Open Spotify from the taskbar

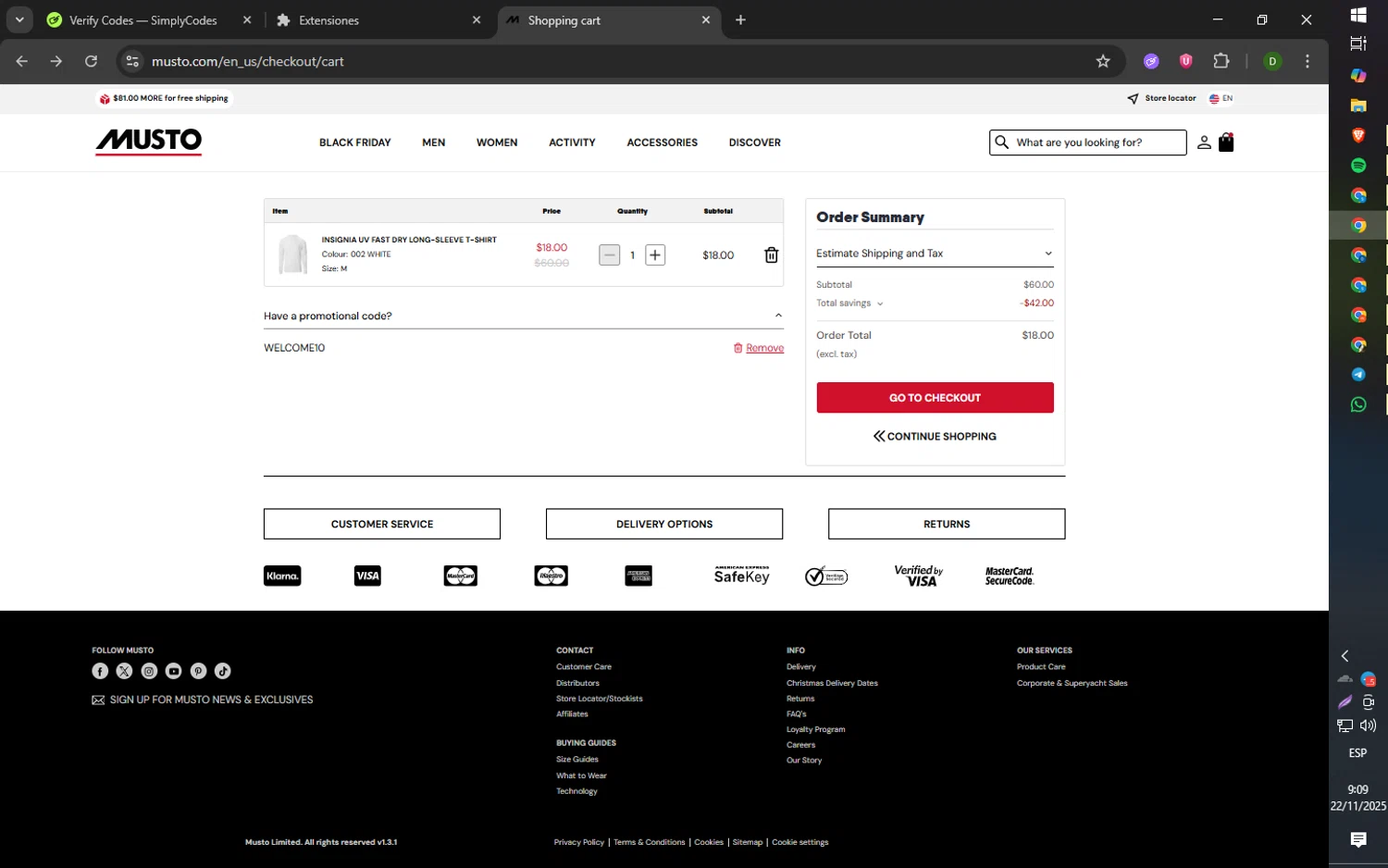coord(1358,166)
